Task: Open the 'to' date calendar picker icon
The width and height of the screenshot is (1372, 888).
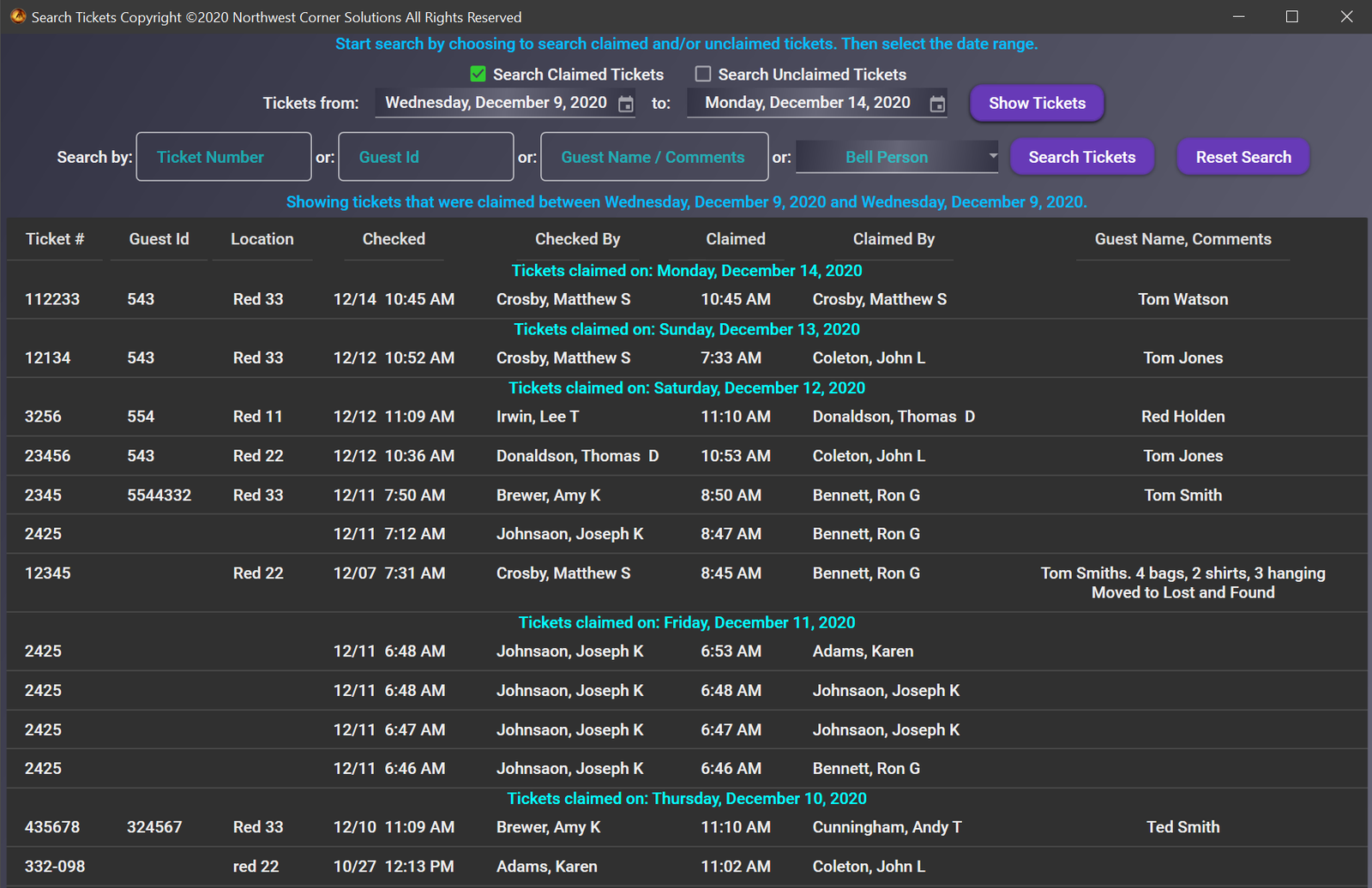Action: click(x=937, y=103)
